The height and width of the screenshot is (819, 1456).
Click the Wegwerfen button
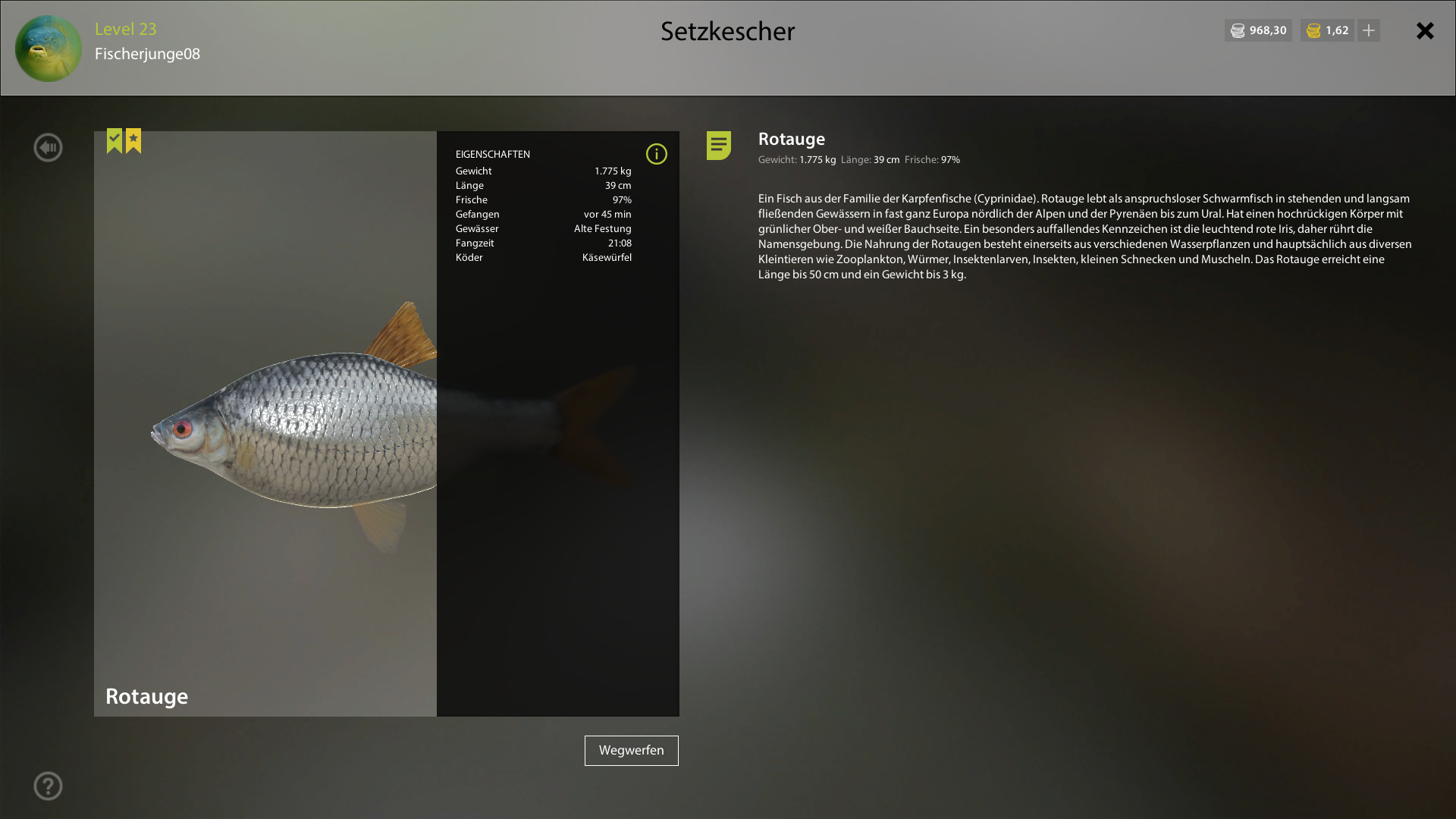coord(632,751)
